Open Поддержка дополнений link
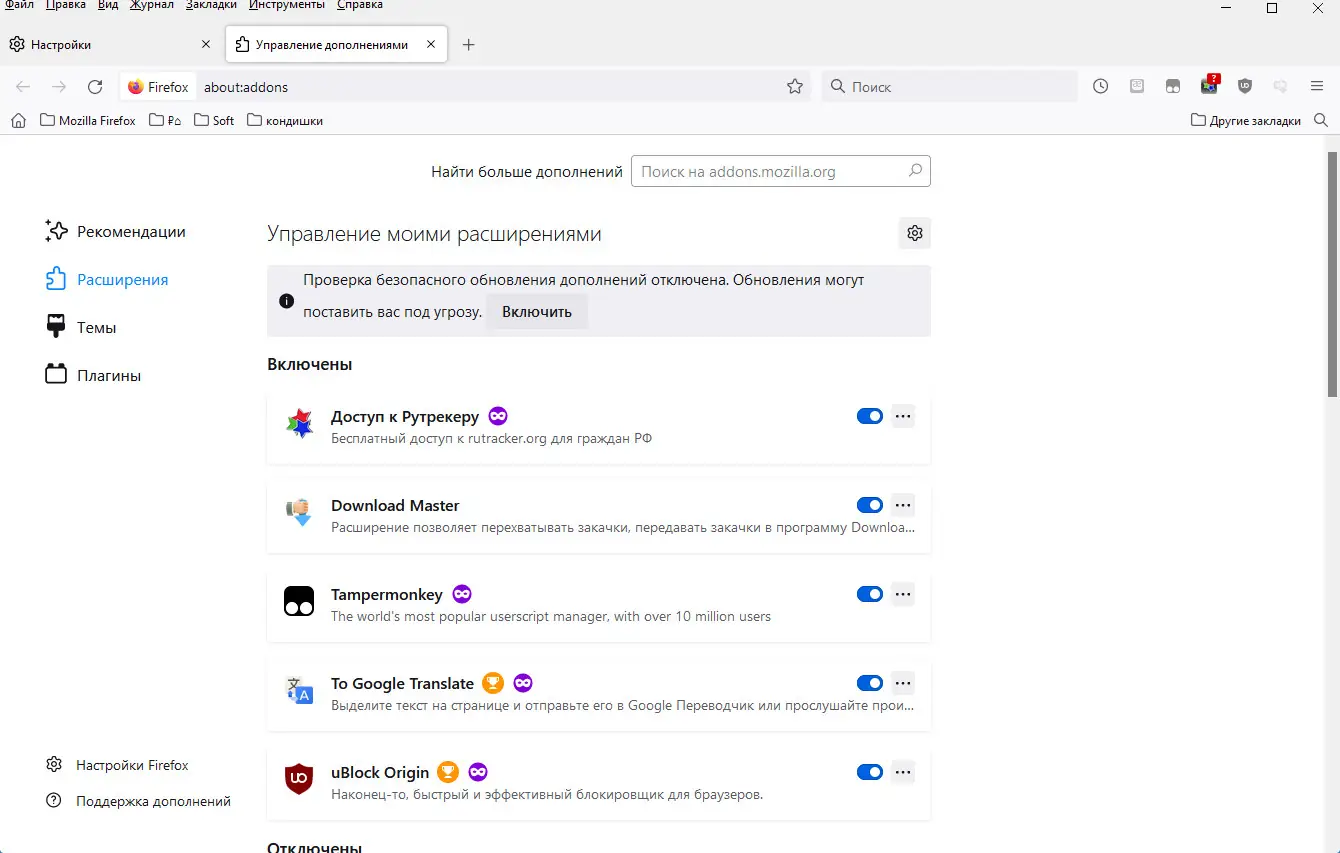The width and height of the screenshot is (1340, 853). click(153, 800)
